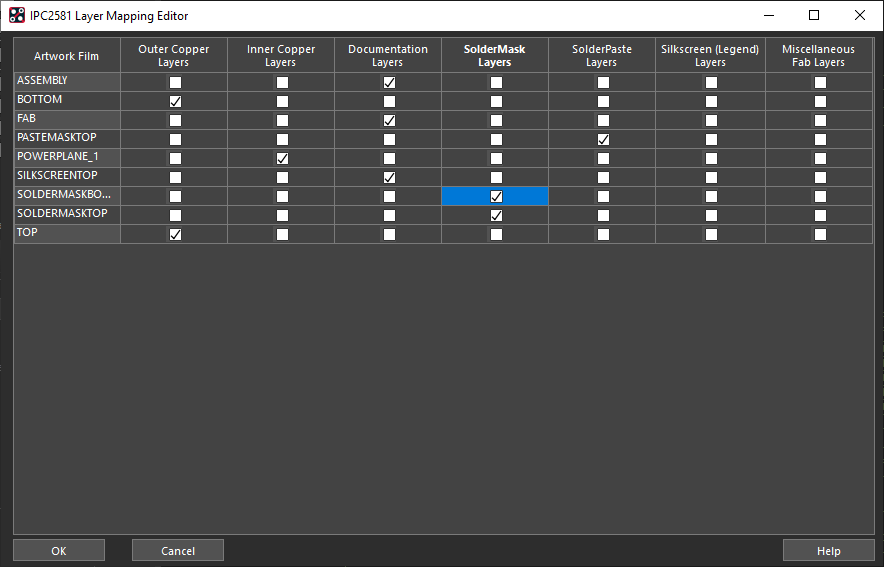Check SOLDERMASKTOP in SolderPaste Layers
884x567 pixels.
pos(603,215)
